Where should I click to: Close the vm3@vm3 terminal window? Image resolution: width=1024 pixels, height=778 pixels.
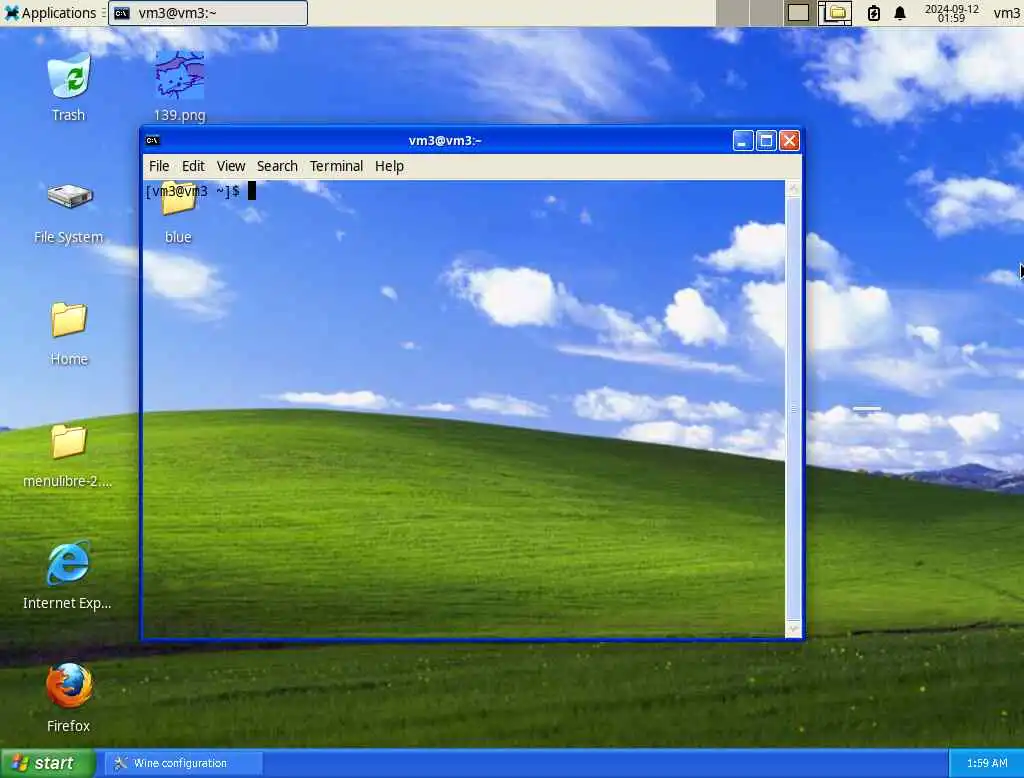790,140
